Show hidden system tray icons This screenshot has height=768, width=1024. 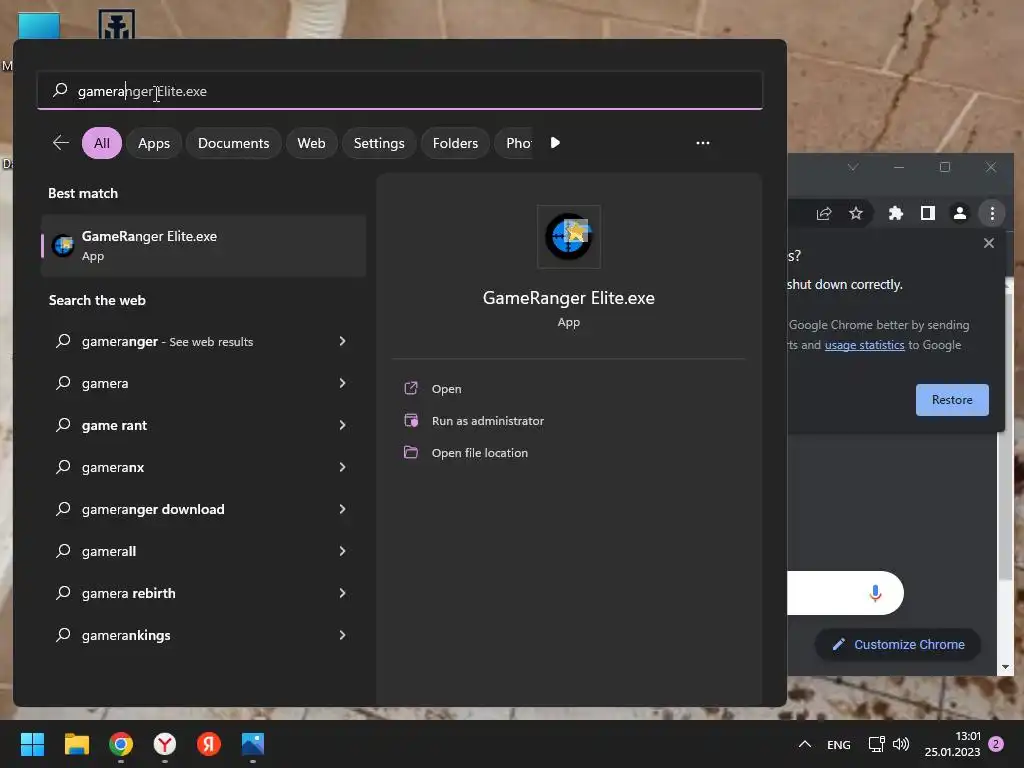[x=805, y=744]
